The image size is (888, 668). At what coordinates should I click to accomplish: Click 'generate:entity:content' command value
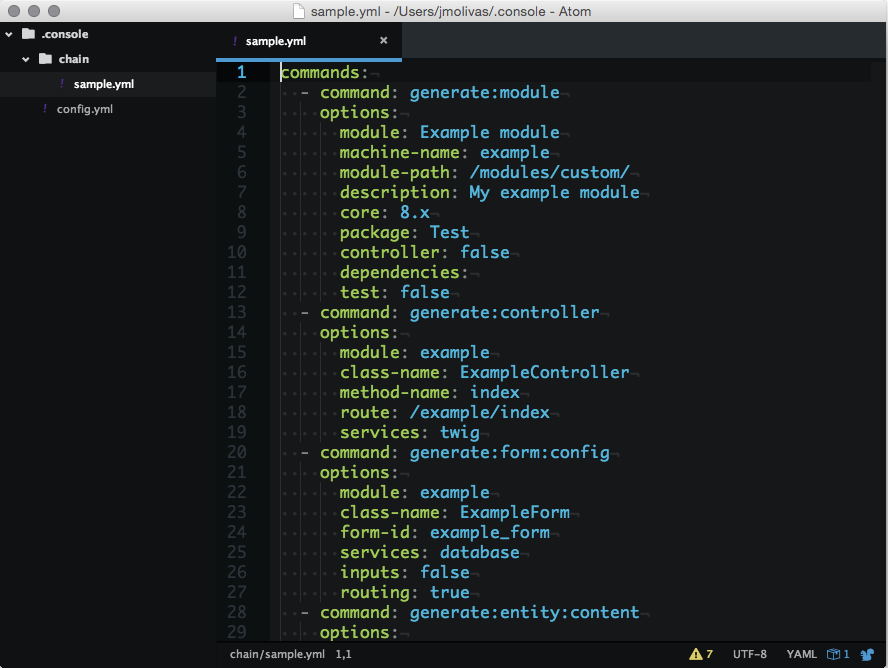[x=524, y=613]
